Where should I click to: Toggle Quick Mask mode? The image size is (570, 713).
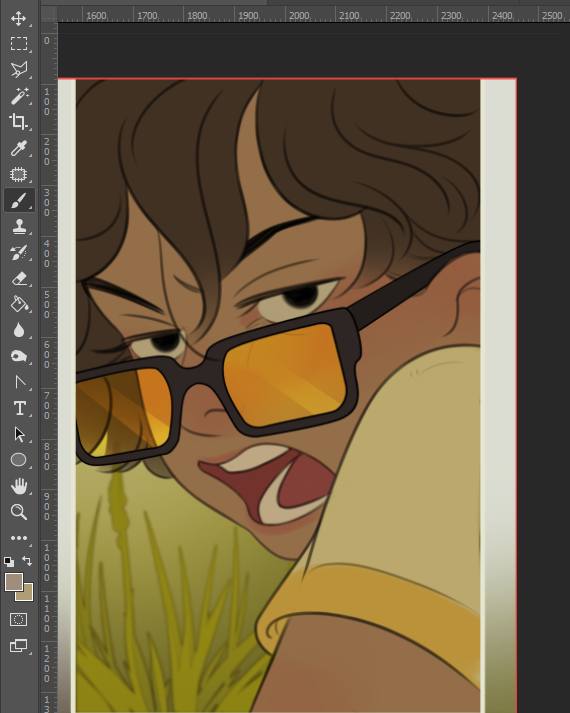click(x=19, y=619)
